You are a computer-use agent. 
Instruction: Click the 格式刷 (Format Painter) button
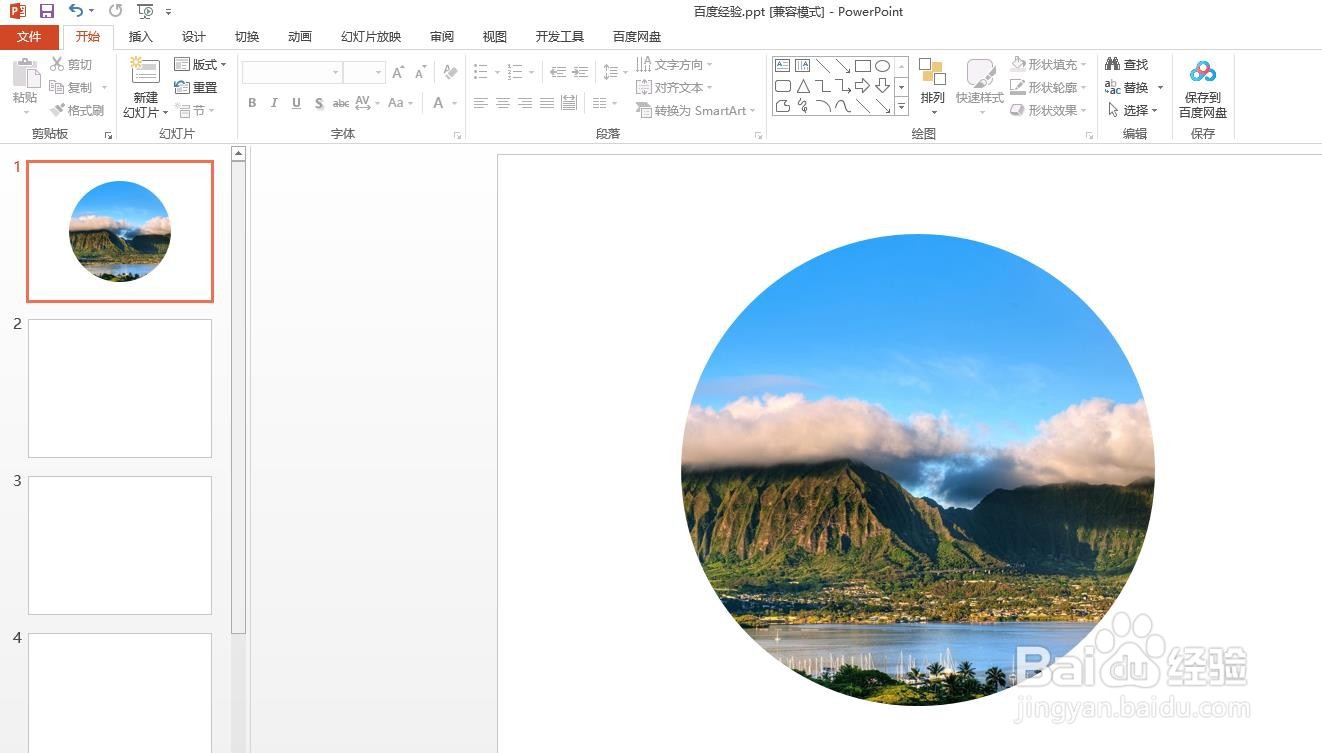77,110
